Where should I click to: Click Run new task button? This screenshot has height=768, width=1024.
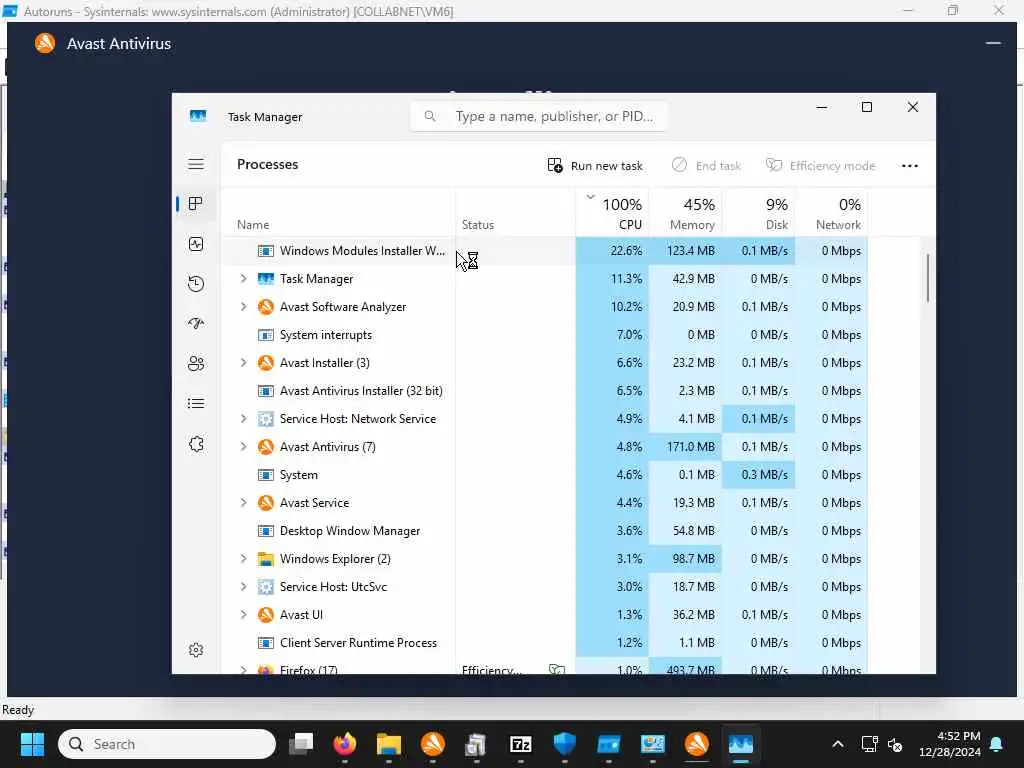tap(595, 166)
